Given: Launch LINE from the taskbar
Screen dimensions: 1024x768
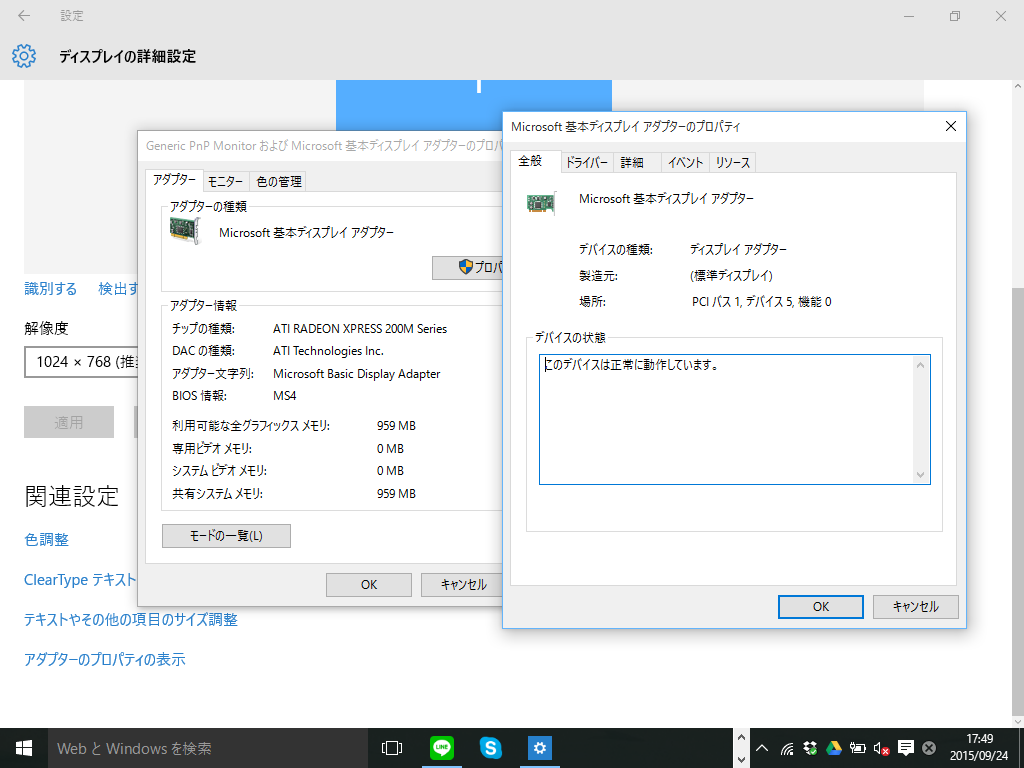Looking at the screenshot, I should pyautogui.click(x=441, y=748).
